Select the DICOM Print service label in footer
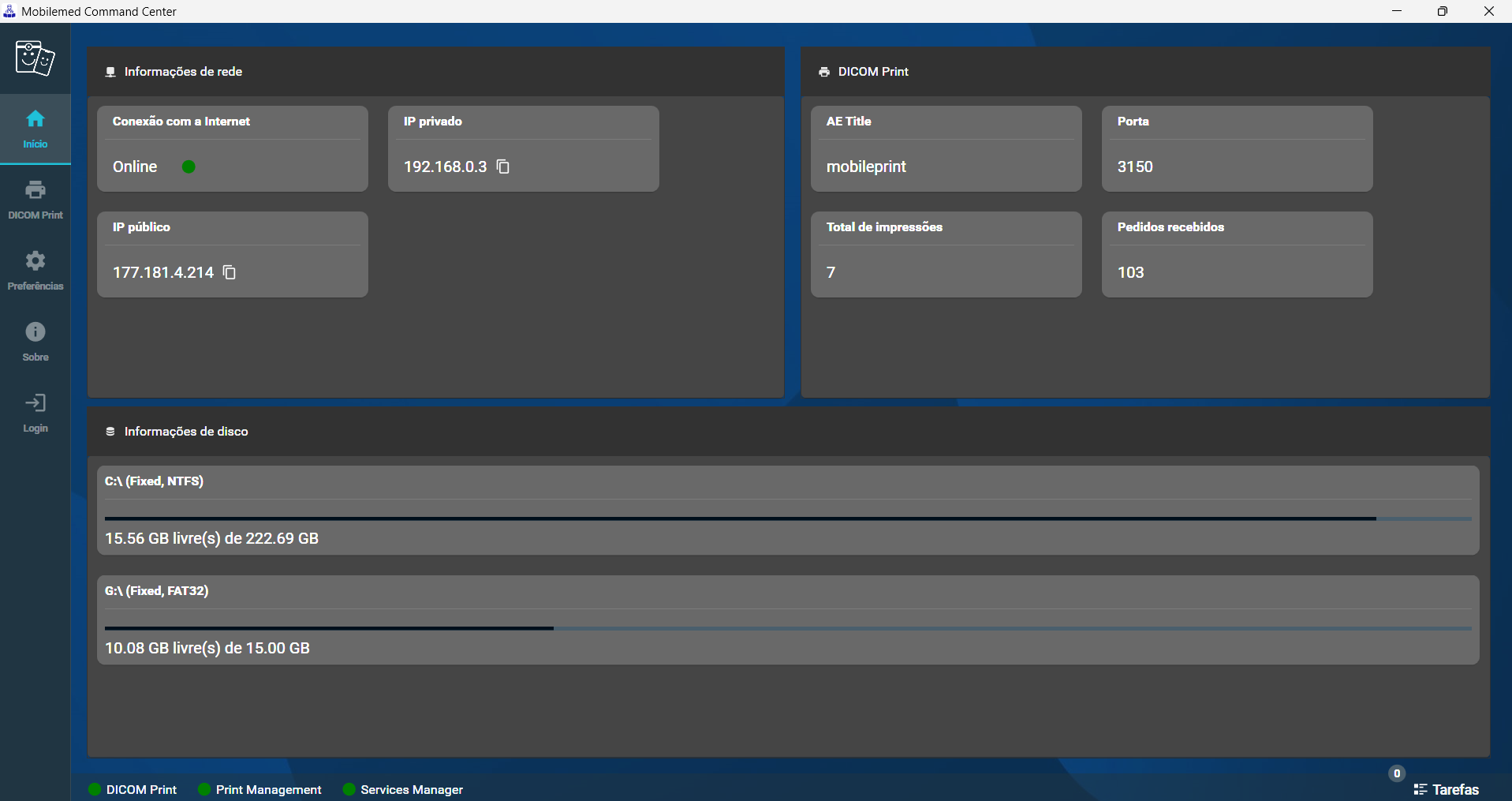 141,789
